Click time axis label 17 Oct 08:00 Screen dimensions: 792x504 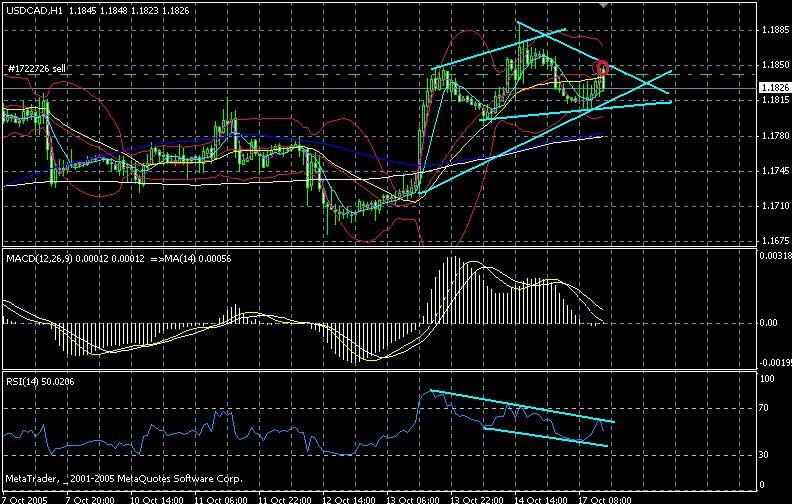(605, 500)
